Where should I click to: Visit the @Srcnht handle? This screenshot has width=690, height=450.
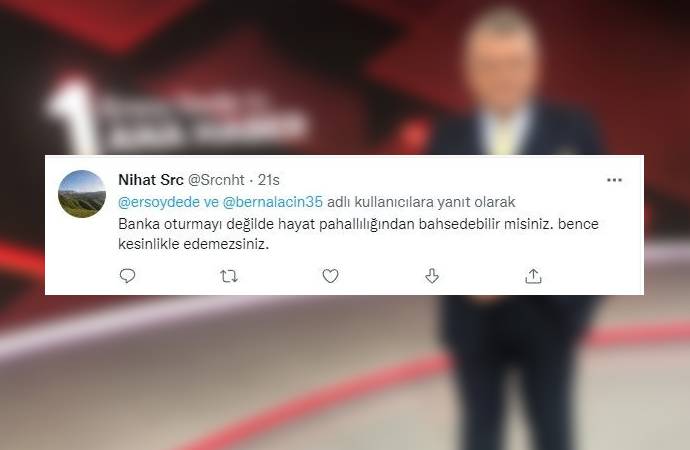(216, 180)
